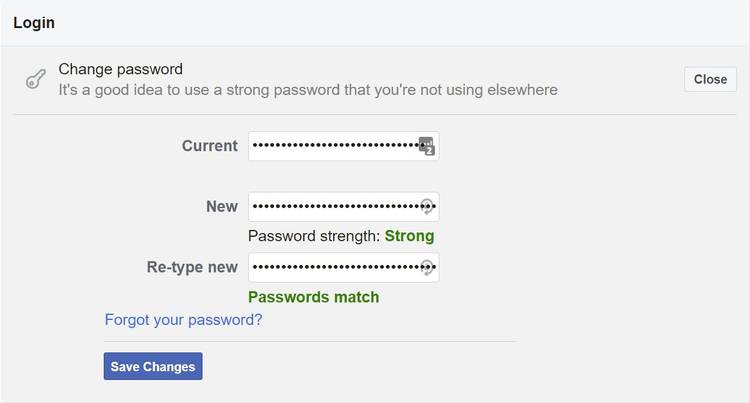Click generate-password icon in New field
The width and height of the screenshot is (750, 403).
point(427,207)
